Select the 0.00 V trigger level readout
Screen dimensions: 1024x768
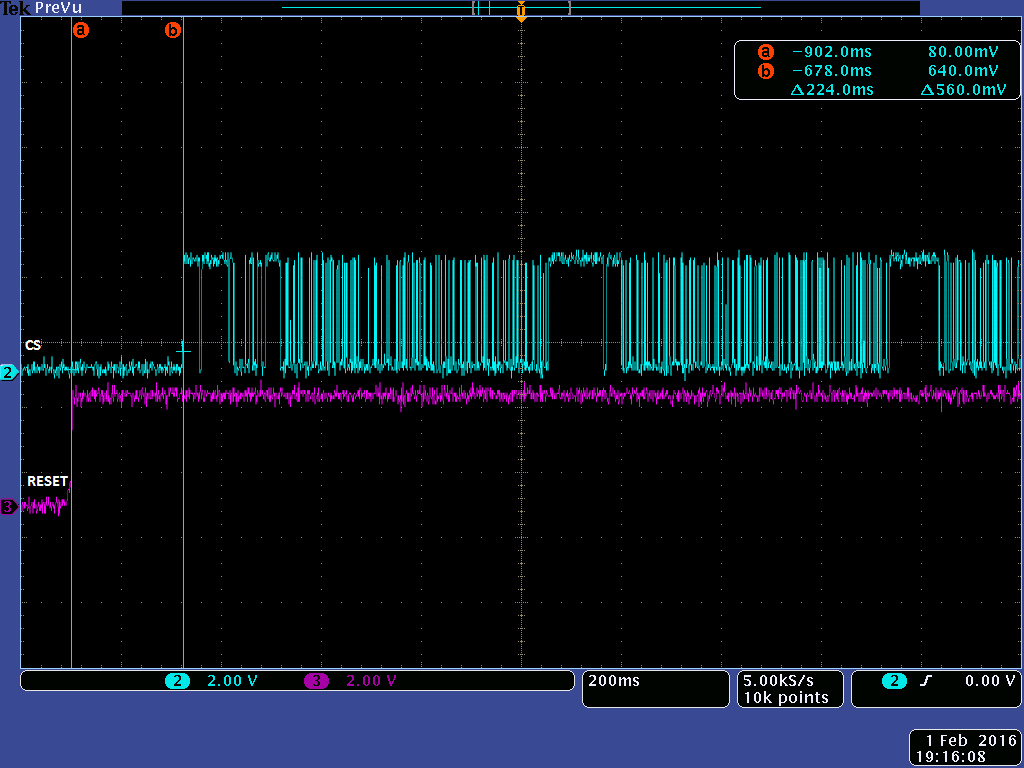coord(990,680)
